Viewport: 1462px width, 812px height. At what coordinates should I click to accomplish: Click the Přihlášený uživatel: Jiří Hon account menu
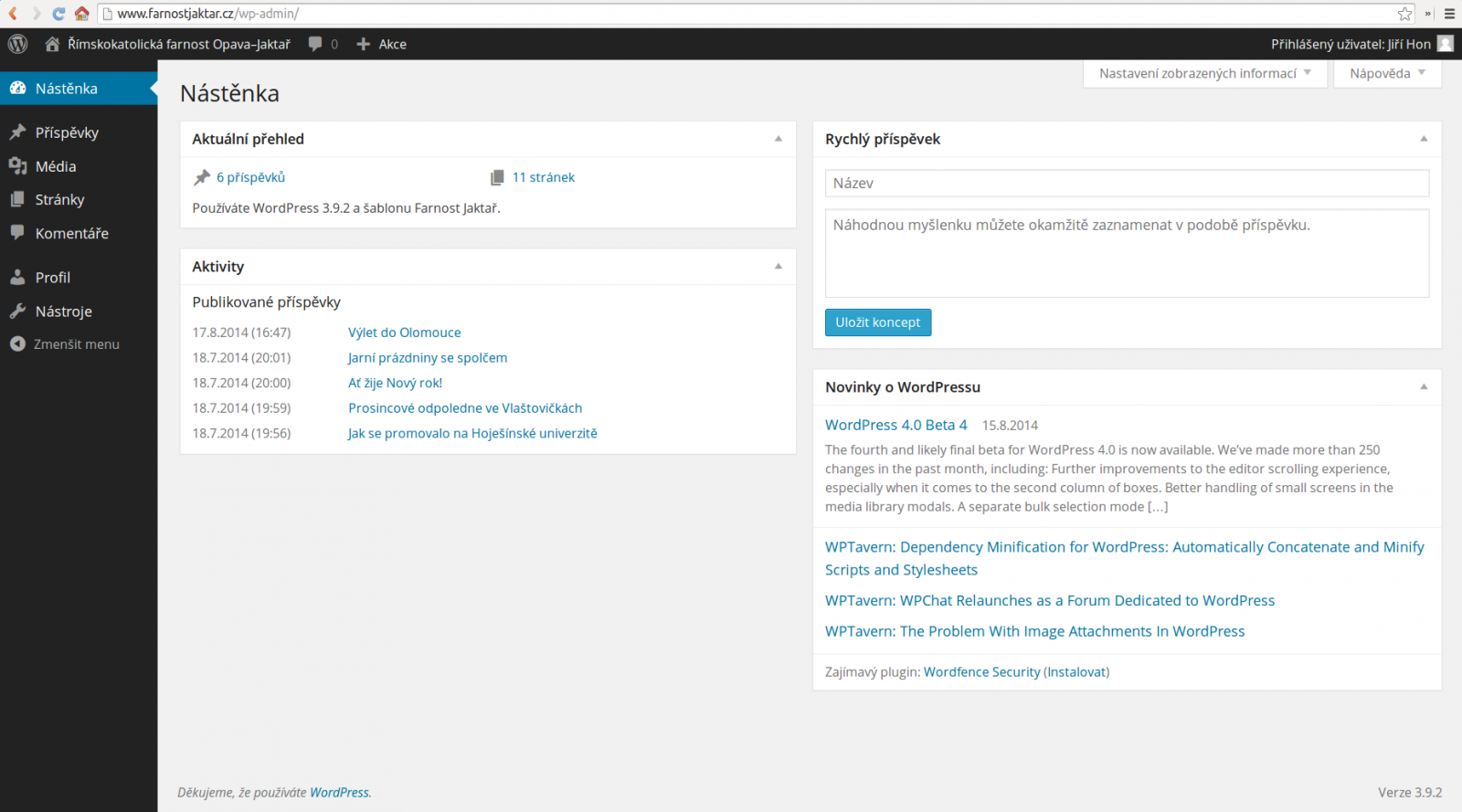point(1361,44)
